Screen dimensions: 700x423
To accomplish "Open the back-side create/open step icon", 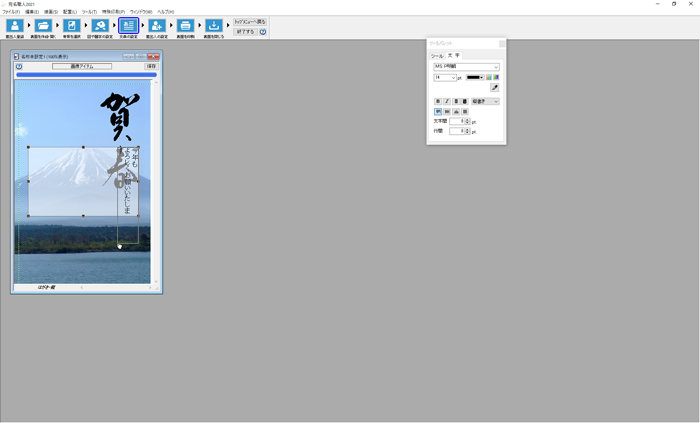I will tap(43, 27).
